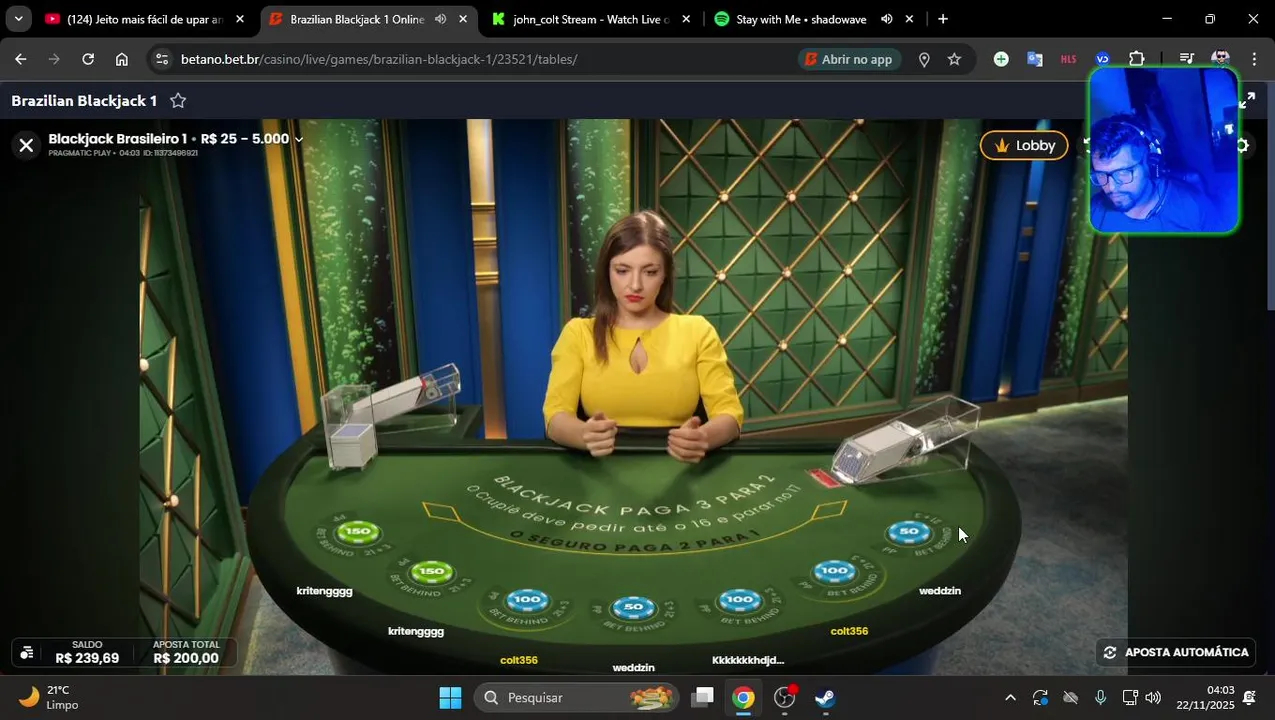Go back to the previous page
This screenshot has width=1275, height=720.
pyautogui.click(x=21, y=59)
